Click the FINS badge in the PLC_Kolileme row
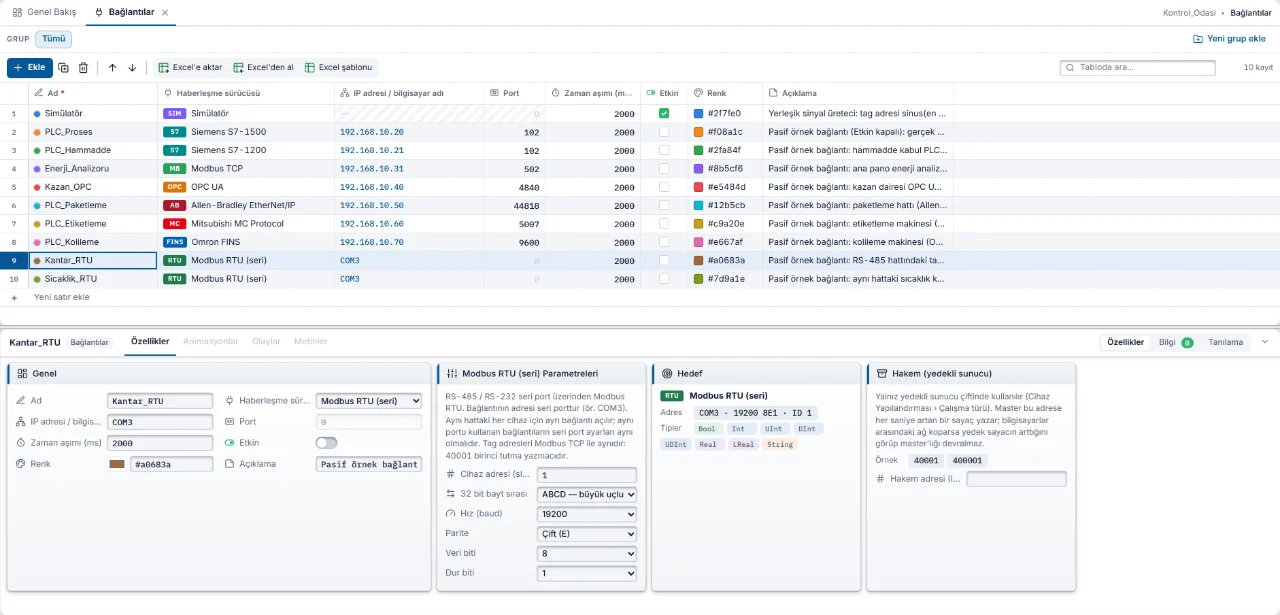Viewport: 1280px width, 615px height. click(x=175, y=242)
